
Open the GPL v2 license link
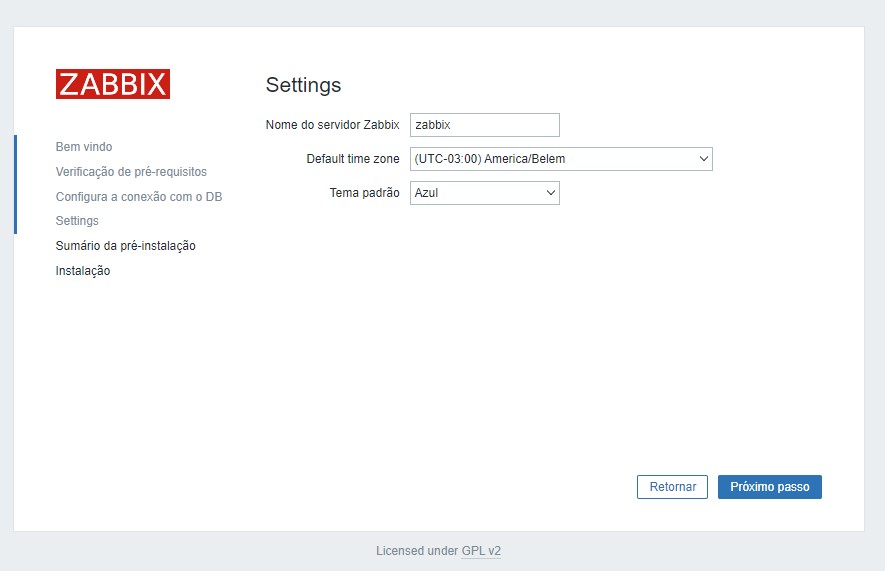pos(481,551)
